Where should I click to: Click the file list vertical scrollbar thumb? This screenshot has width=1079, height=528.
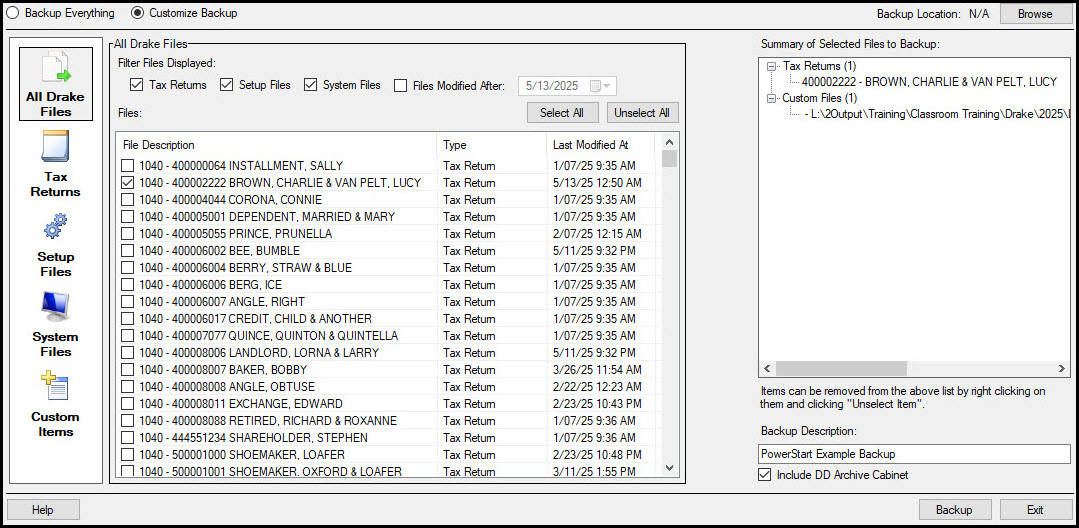point(669,159)
